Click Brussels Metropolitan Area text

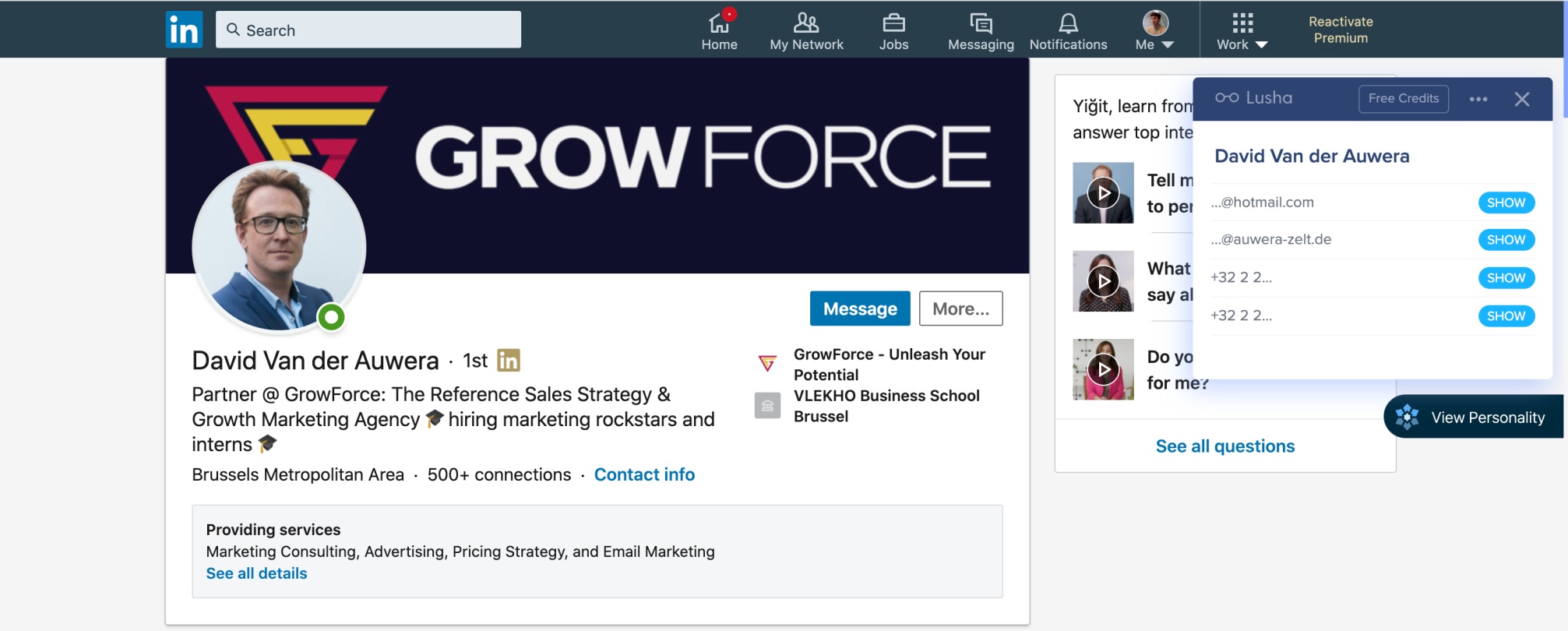tap(298, 474)
